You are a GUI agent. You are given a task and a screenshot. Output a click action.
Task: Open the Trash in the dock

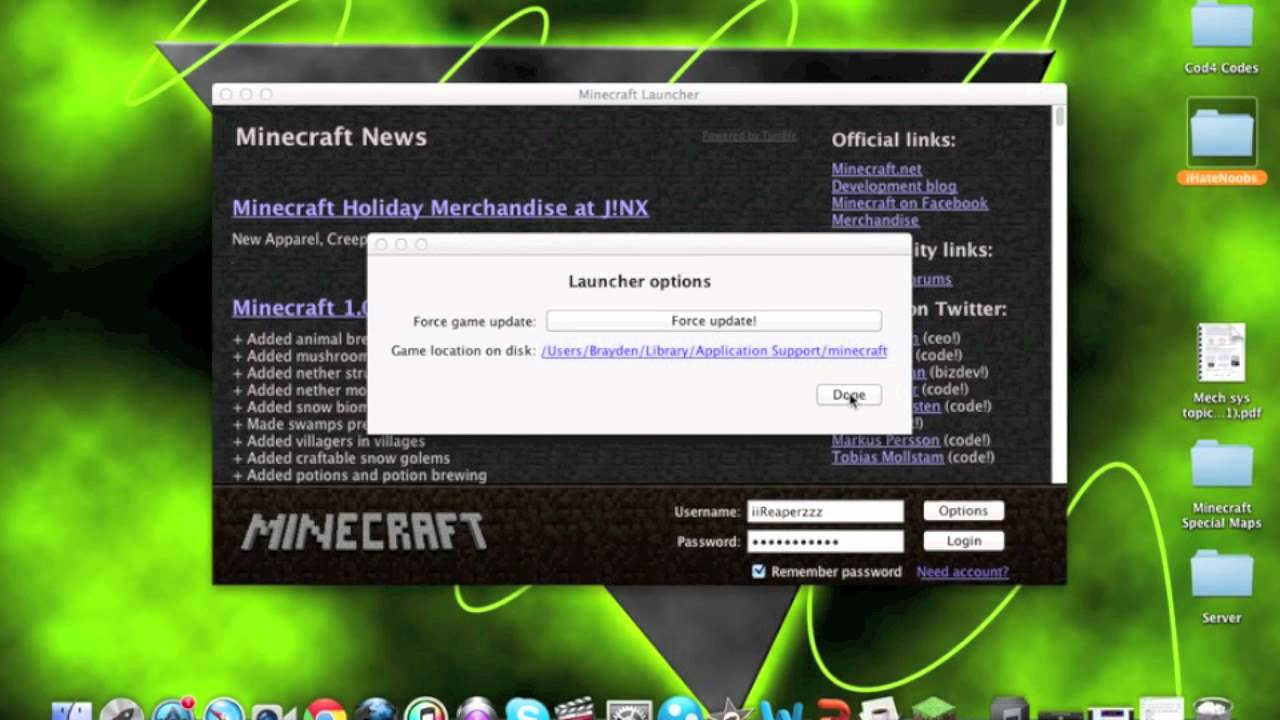(1213, 709)
